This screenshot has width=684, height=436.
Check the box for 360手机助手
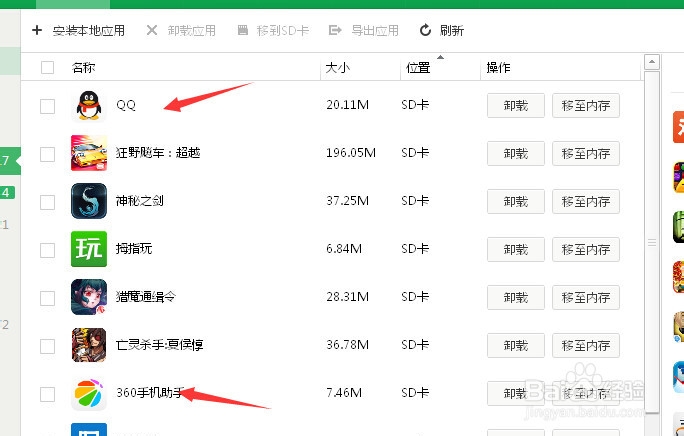coord(48,394)
